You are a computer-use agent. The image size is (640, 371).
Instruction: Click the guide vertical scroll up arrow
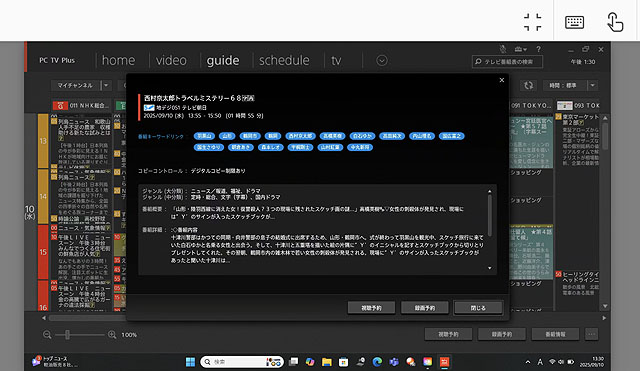605,118
